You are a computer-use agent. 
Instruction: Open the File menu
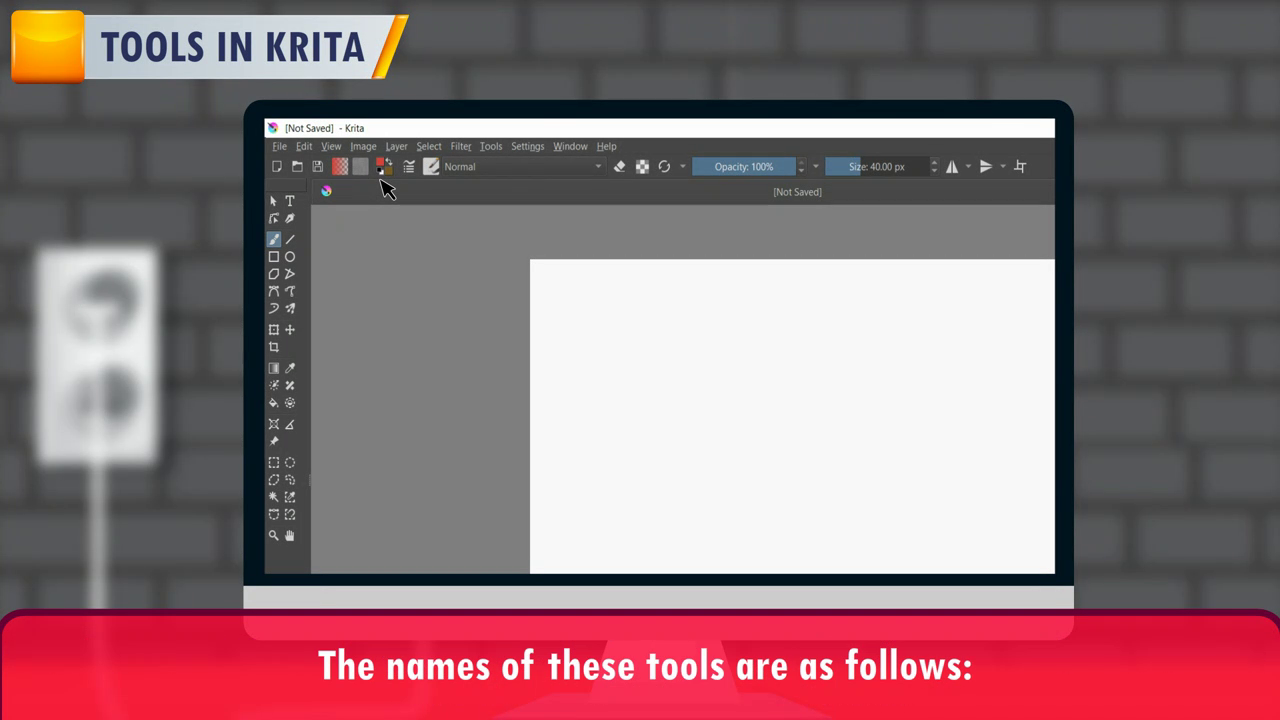coord(279,146)
